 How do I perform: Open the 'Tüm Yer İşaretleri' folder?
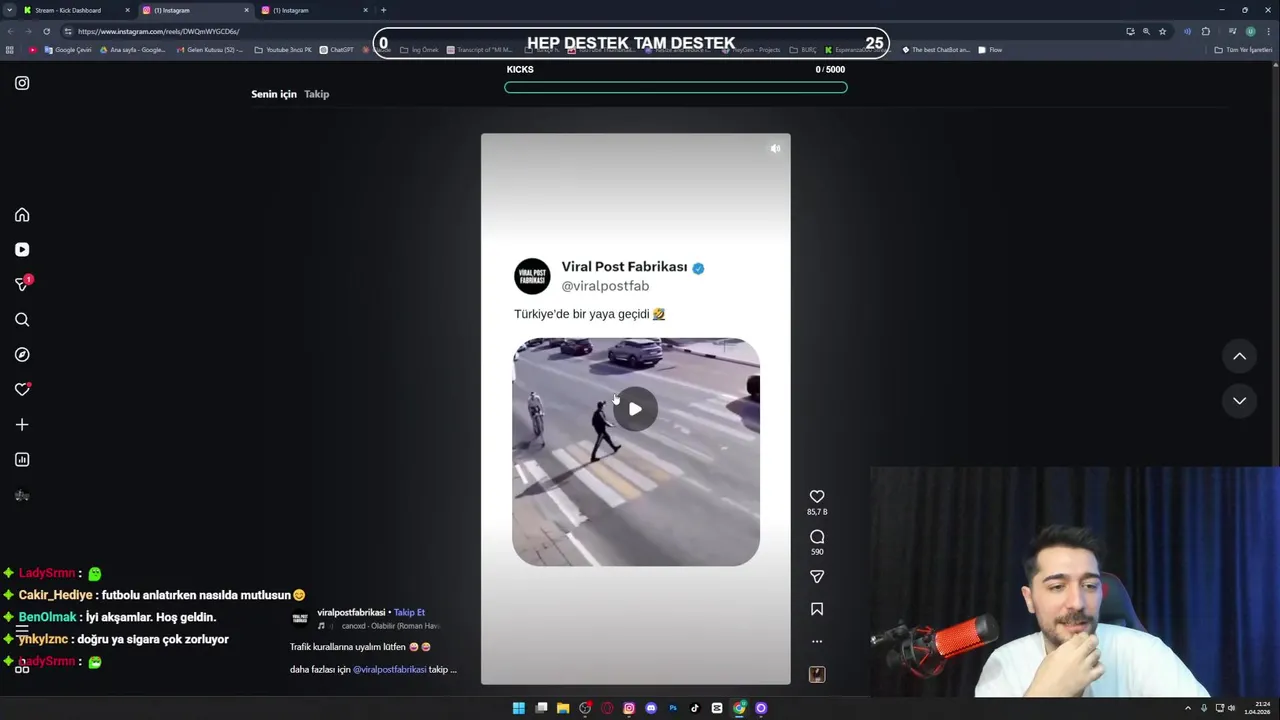point(1243,50)
